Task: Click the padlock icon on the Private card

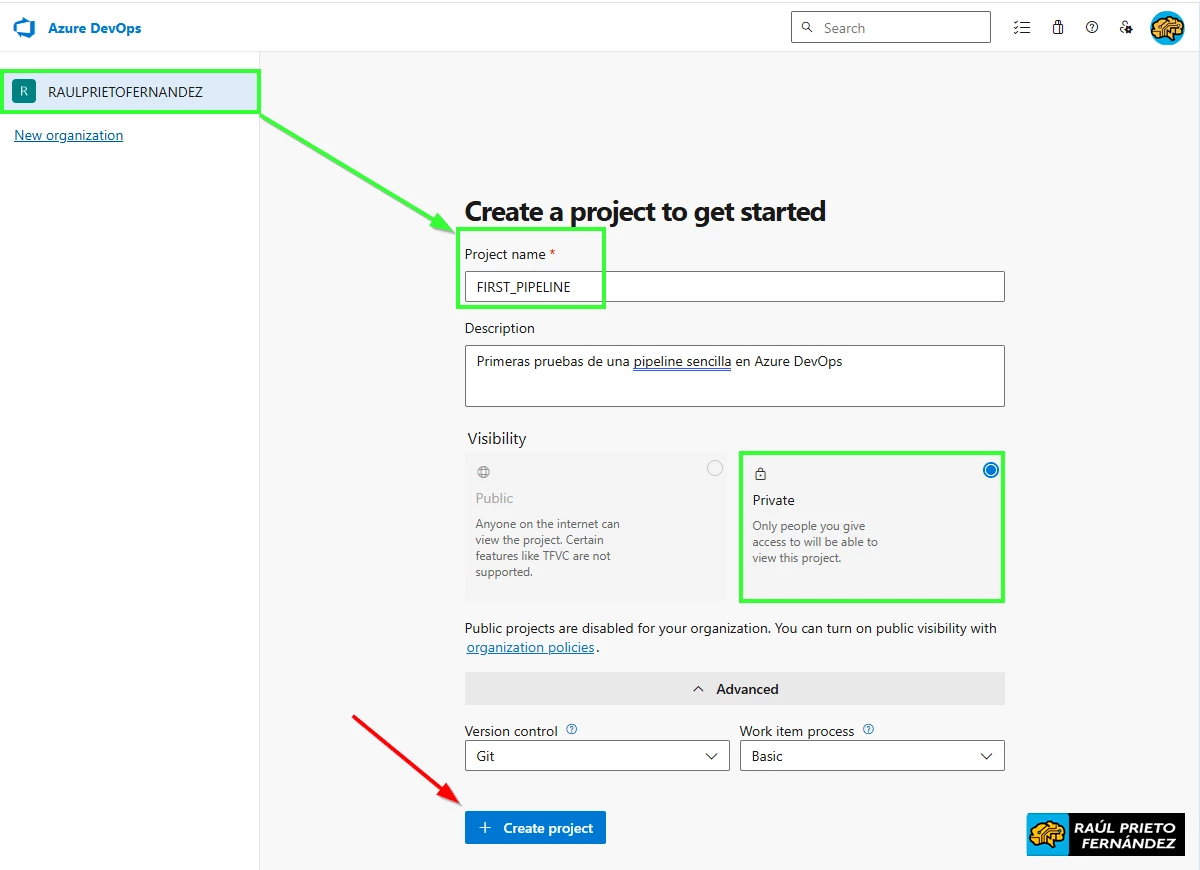Action: pos(761,473)
